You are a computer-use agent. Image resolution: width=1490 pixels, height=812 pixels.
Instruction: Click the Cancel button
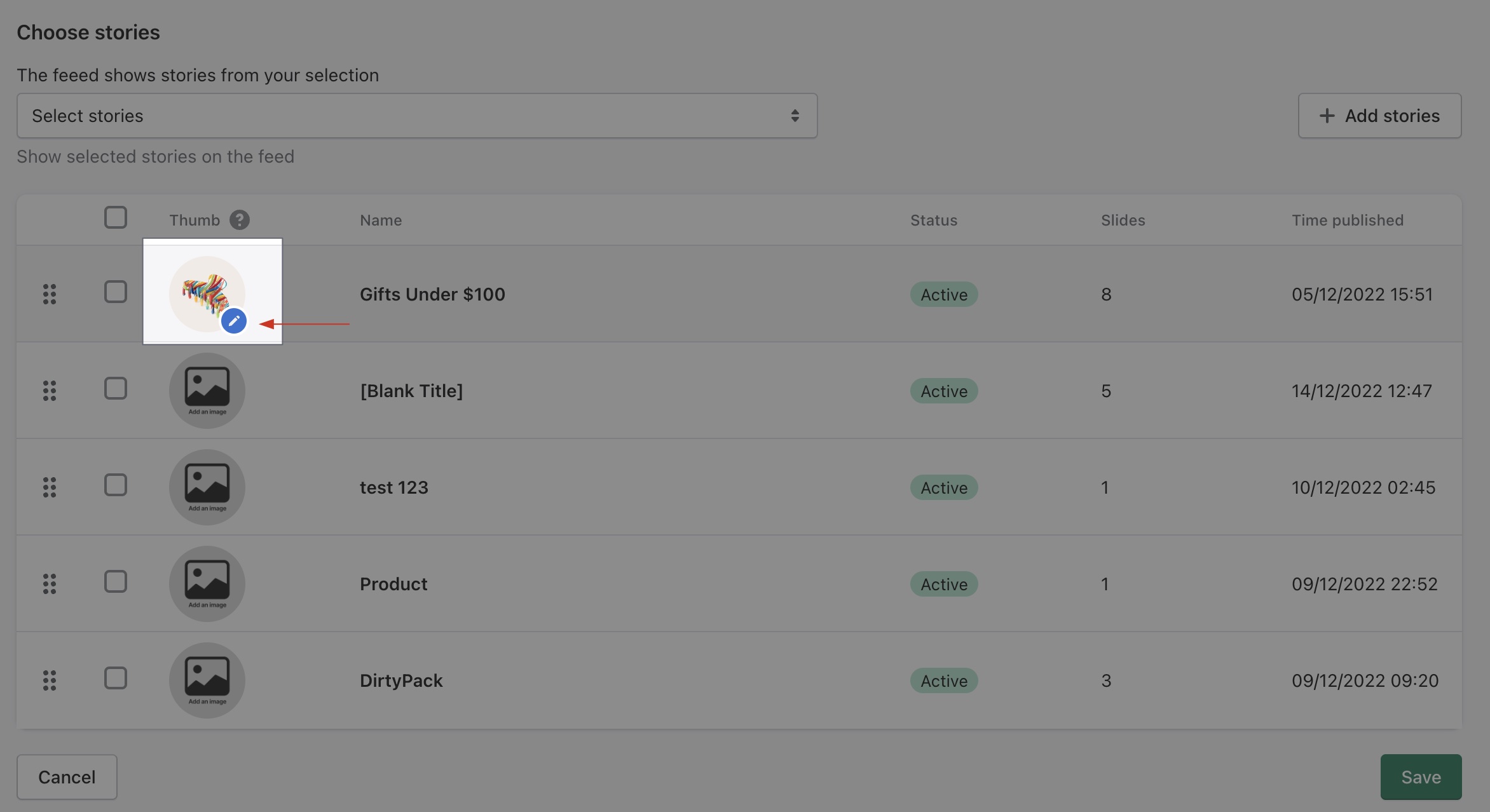(67, 777)
